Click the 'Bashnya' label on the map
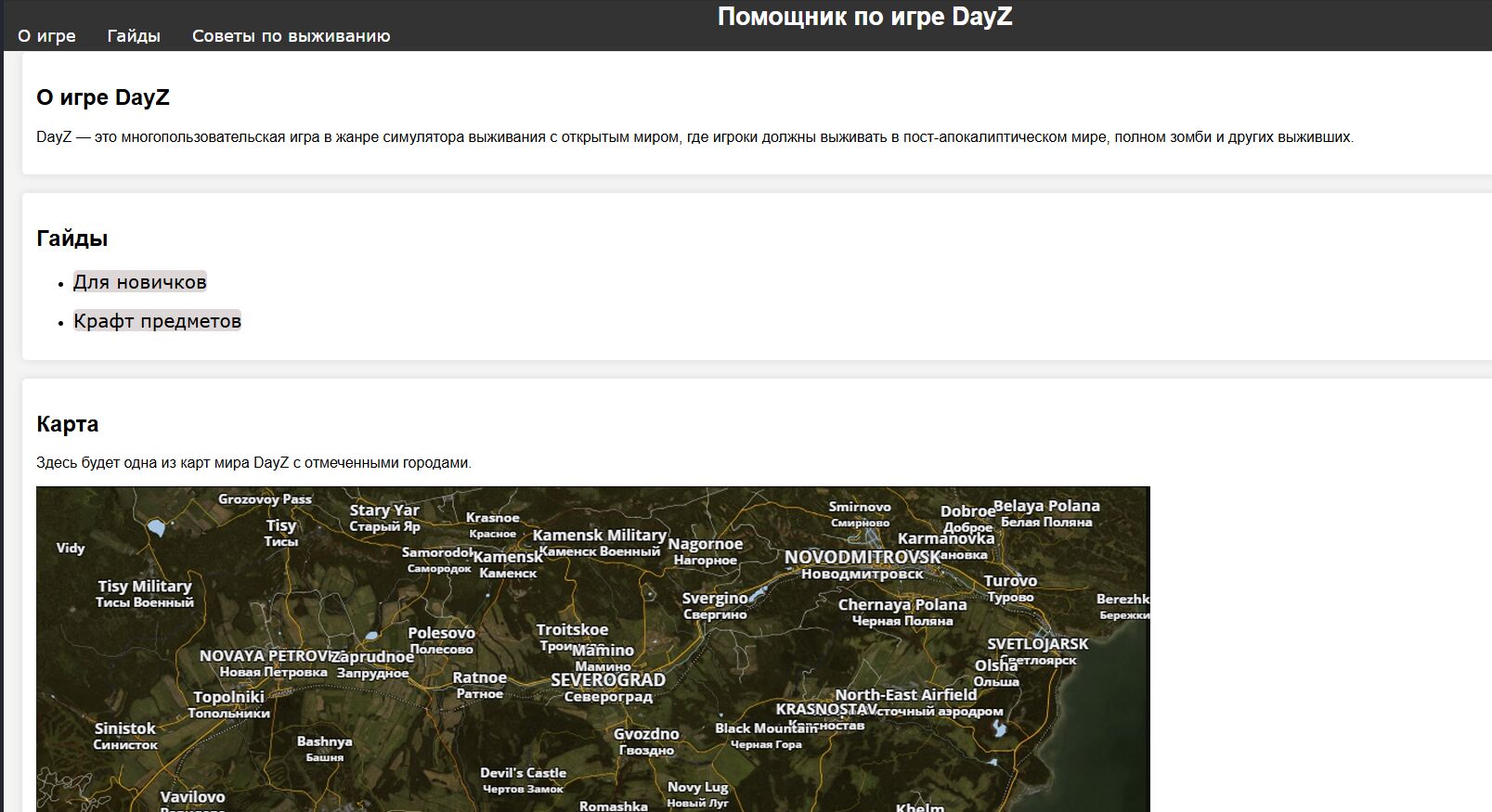Viewport: 1492px width, 812px height. pyautogui.click(x=324, y=741)
